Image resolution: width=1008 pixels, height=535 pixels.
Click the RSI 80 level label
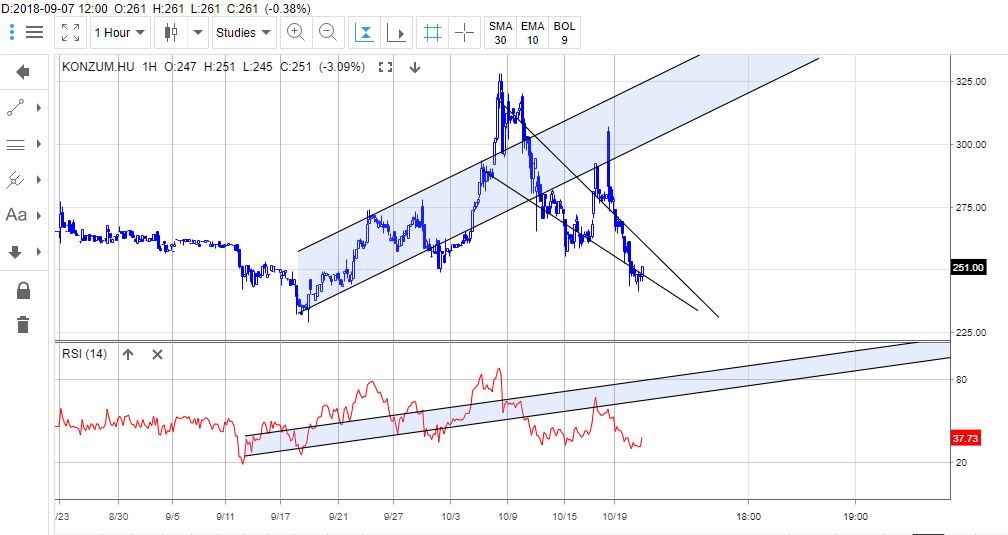coord(961,379)
